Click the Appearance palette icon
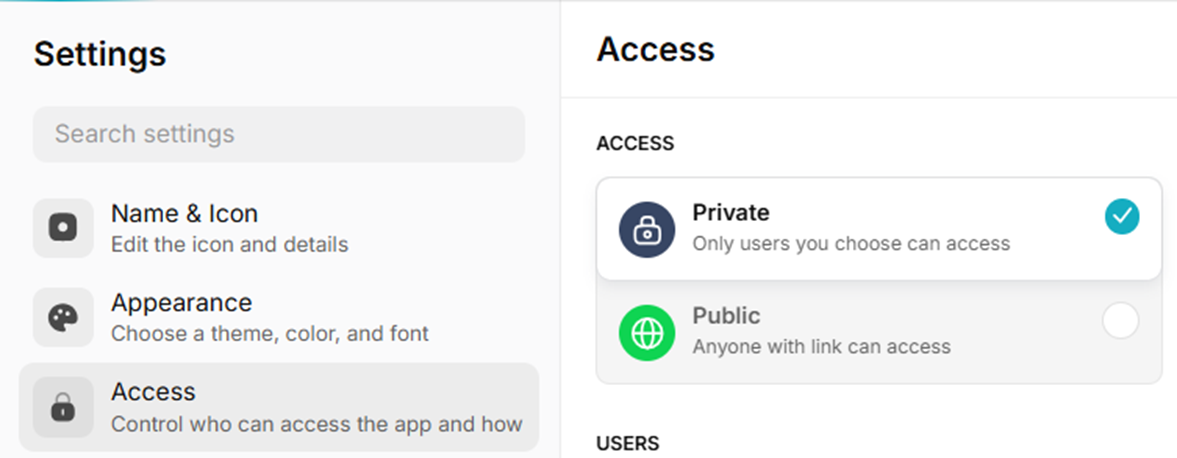This screenshot has height=458, width=1177. tap(63, 317)
